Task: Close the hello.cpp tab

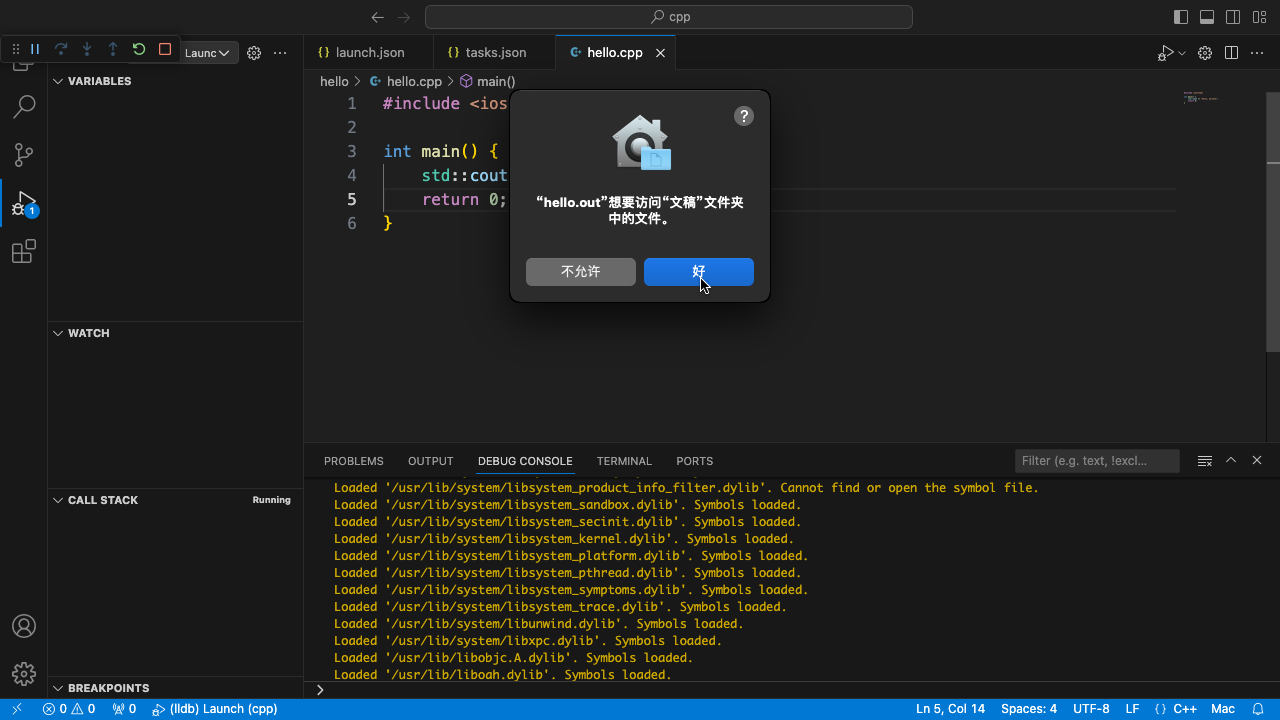Action: pos(660,53)
